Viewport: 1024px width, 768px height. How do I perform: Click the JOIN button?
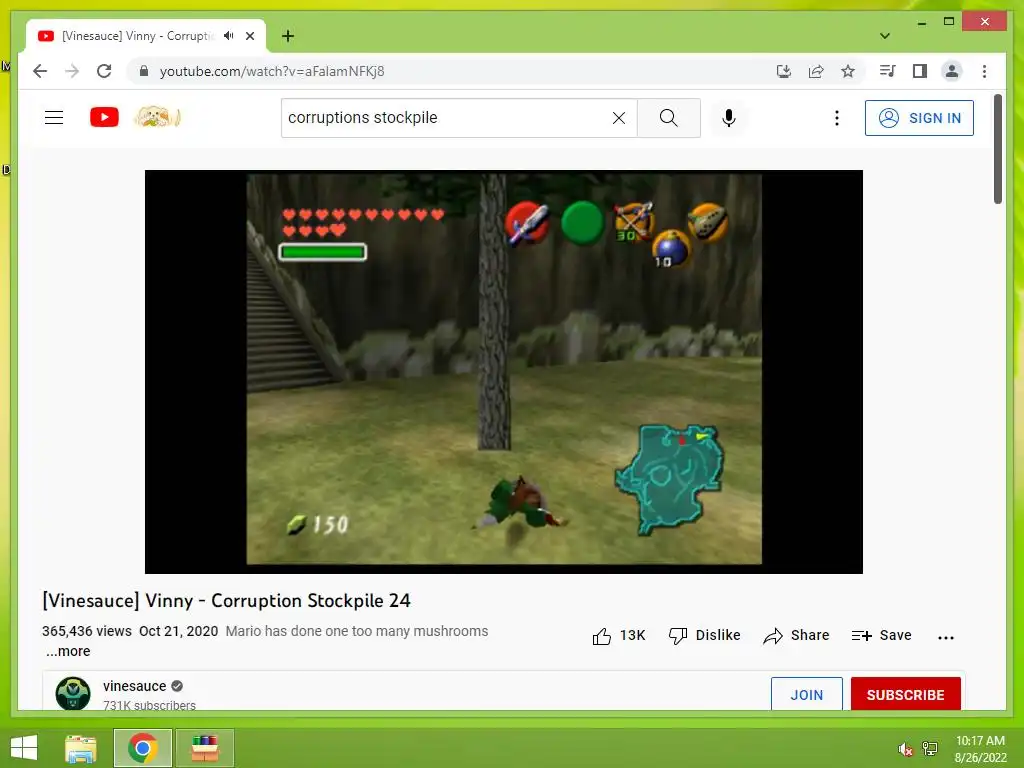807,694
